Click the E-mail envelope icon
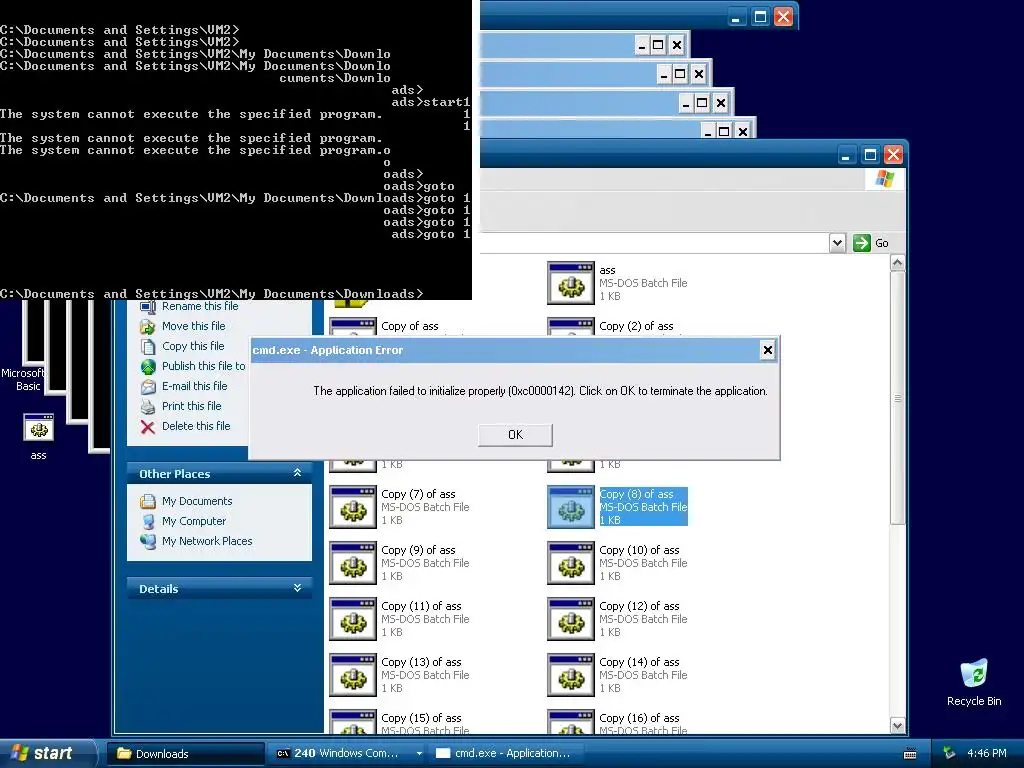Image resolution: width=1024 pixels, height=768 pixels. (148, 387)
